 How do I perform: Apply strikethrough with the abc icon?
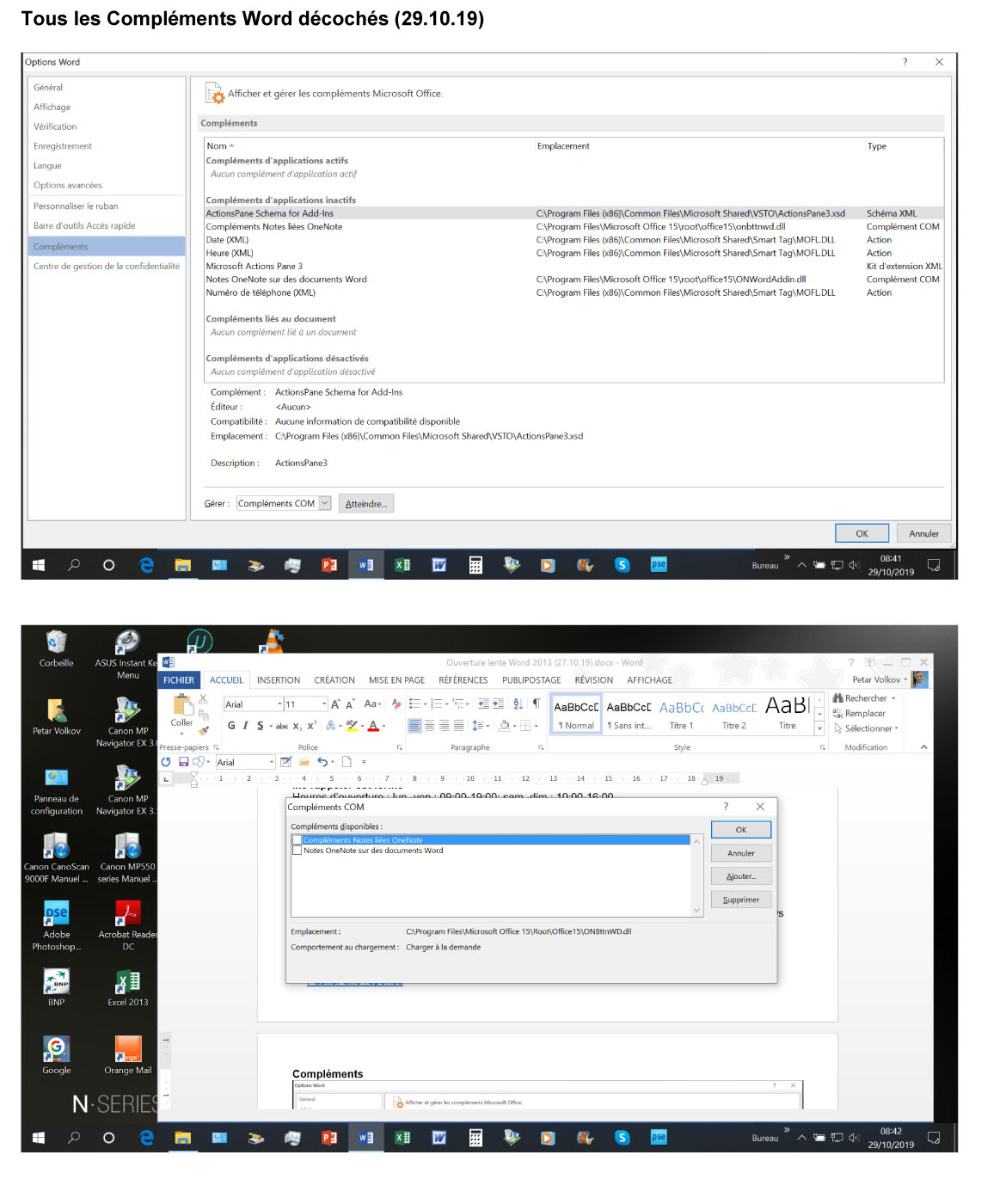[281, 726]
